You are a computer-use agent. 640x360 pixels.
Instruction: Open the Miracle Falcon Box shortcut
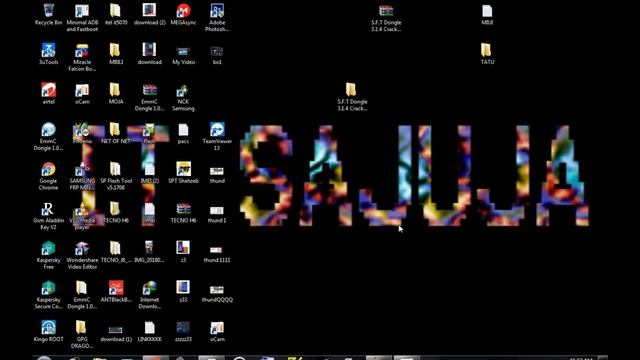(x=82, y=50)
